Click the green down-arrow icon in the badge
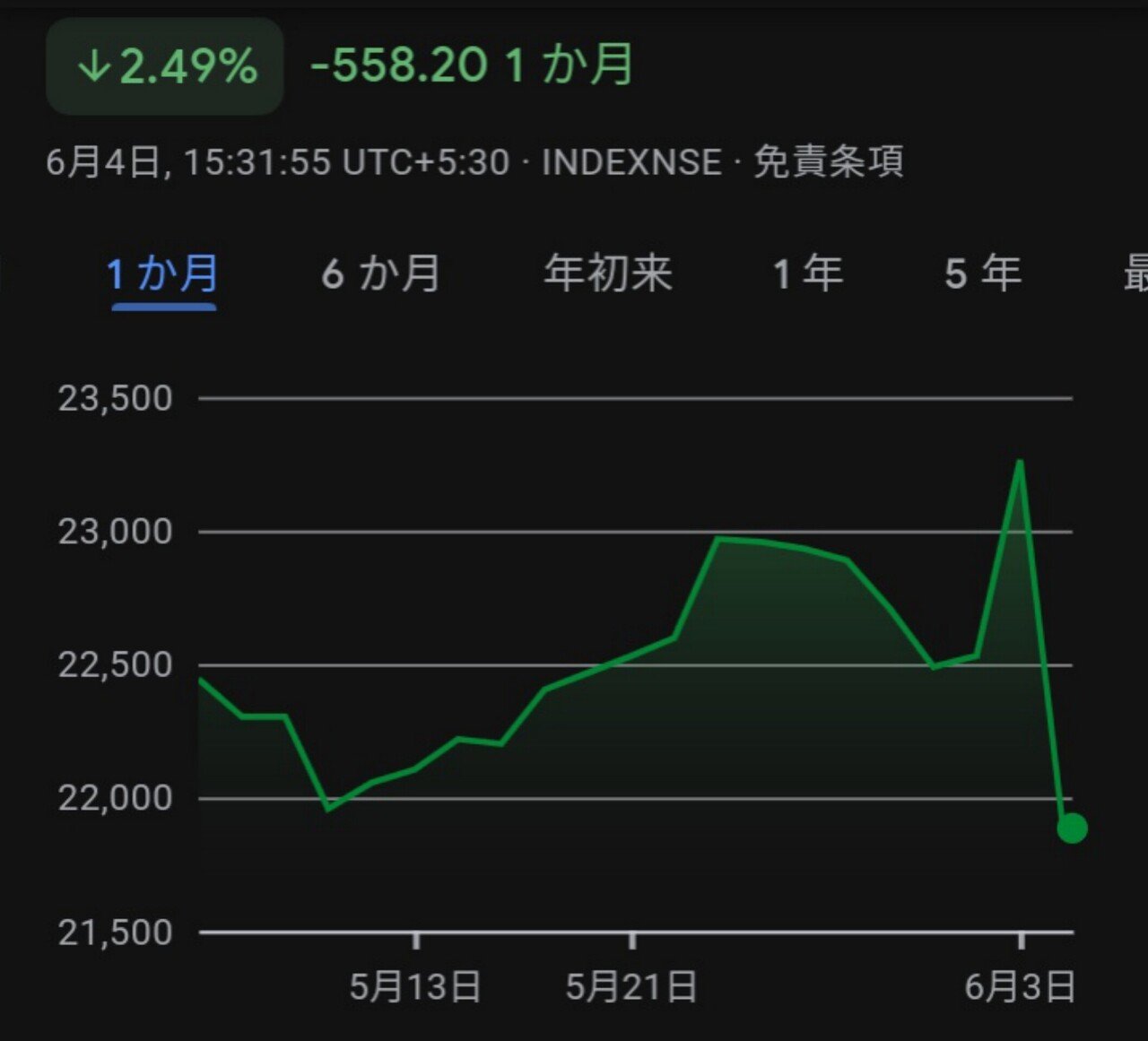This screenshot has height=1041, width=1148. 96,65
